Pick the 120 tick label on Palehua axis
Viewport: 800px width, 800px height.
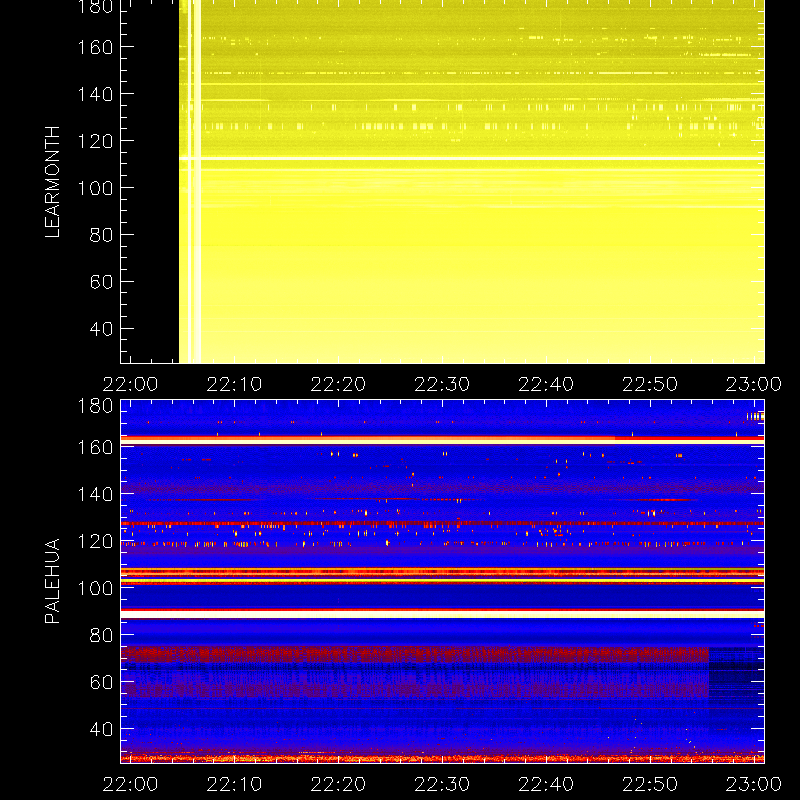[95, 541]
